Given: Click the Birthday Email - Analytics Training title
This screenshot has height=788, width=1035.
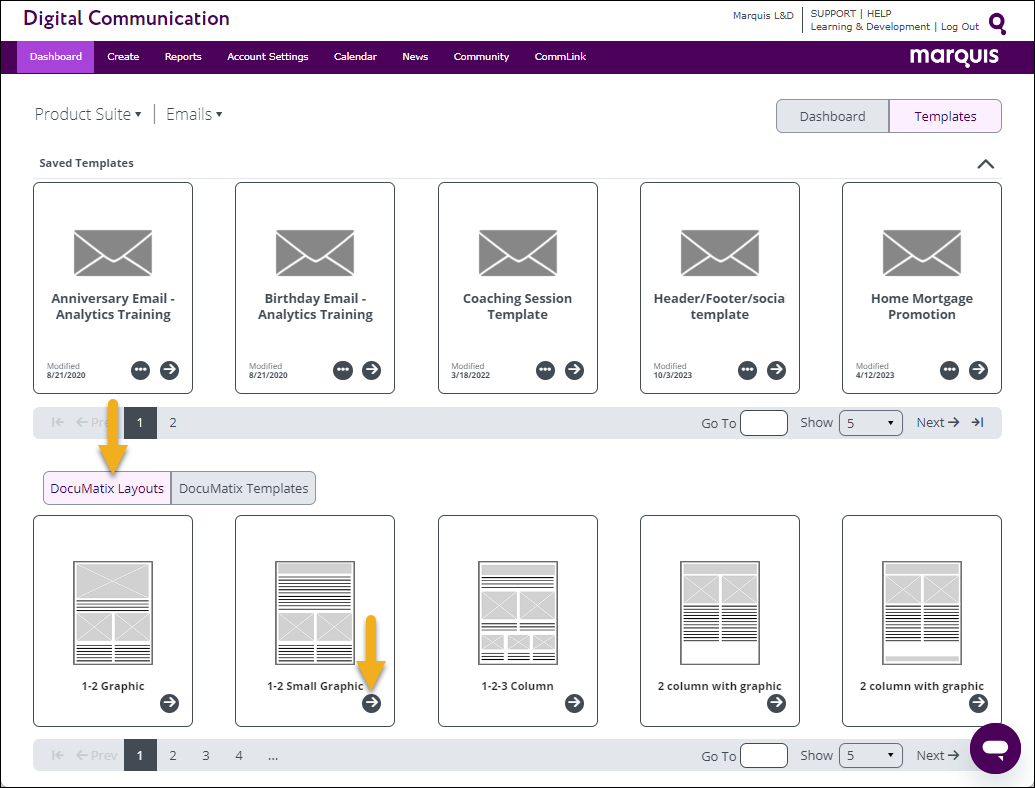Looking at the screenshot, I should coord(316,306).
